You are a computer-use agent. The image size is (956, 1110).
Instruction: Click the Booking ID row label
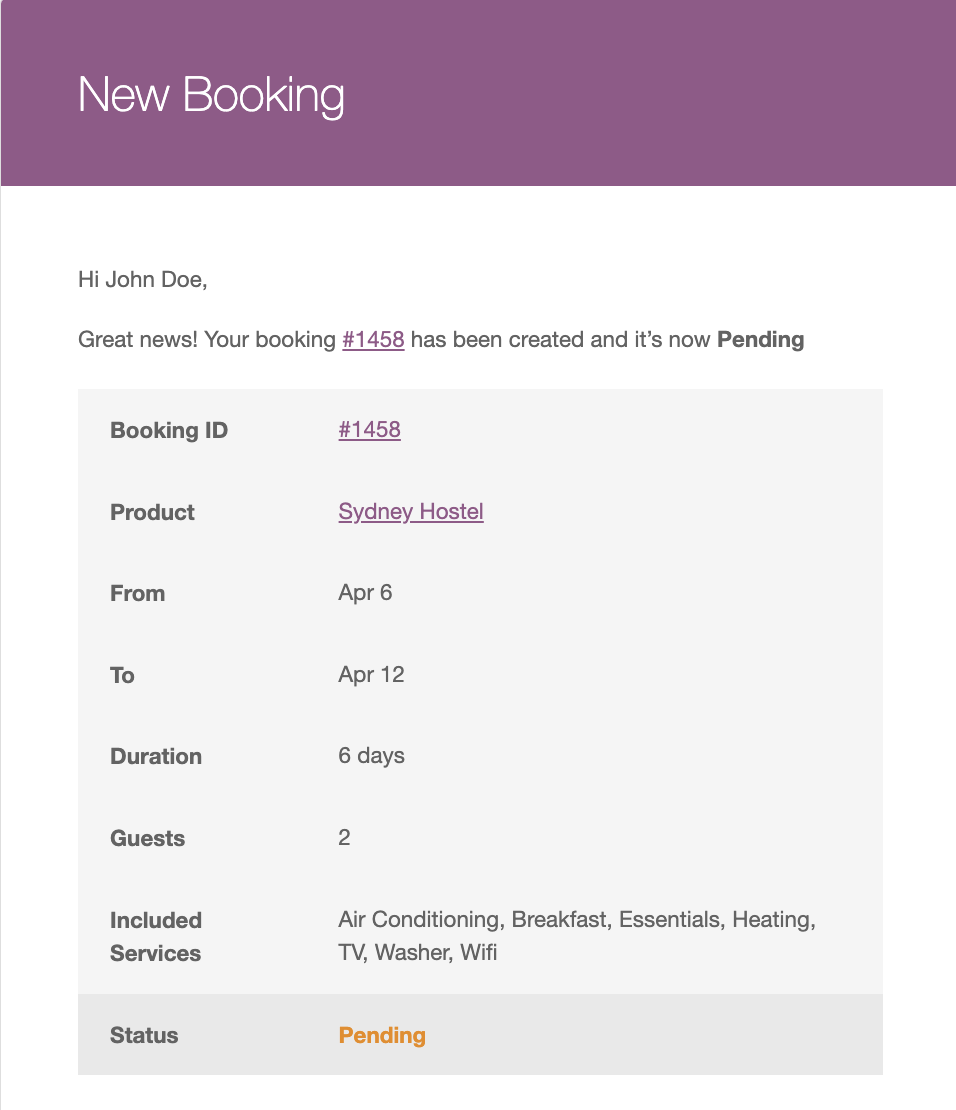coord(169,431)
